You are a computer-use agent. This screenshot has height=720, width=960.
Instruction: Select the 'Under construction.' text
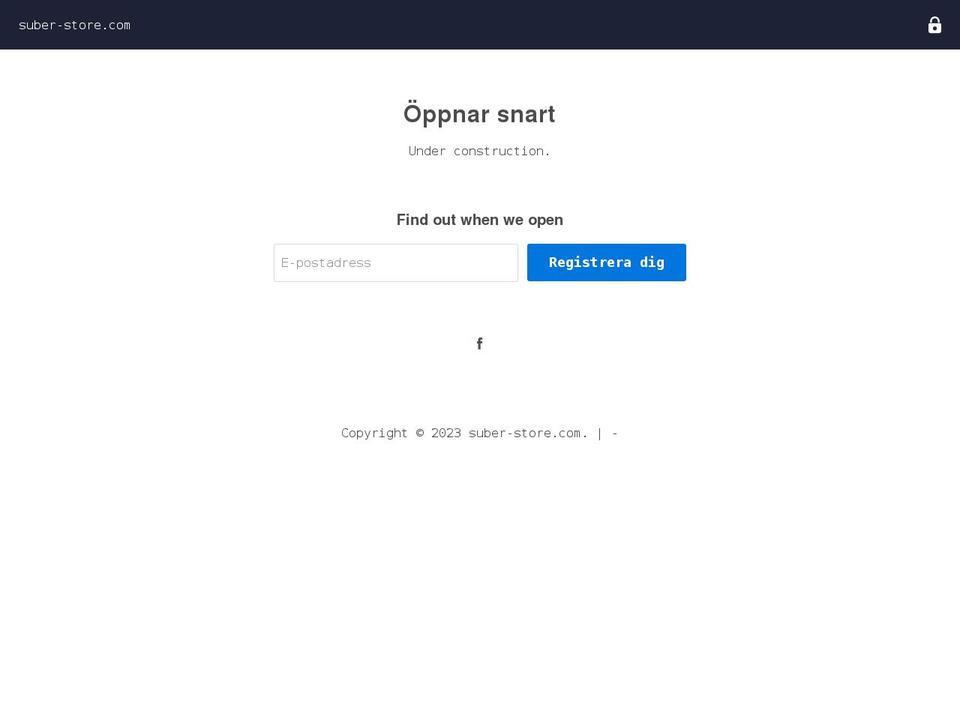pyautogui.click(x=479, y=151)
